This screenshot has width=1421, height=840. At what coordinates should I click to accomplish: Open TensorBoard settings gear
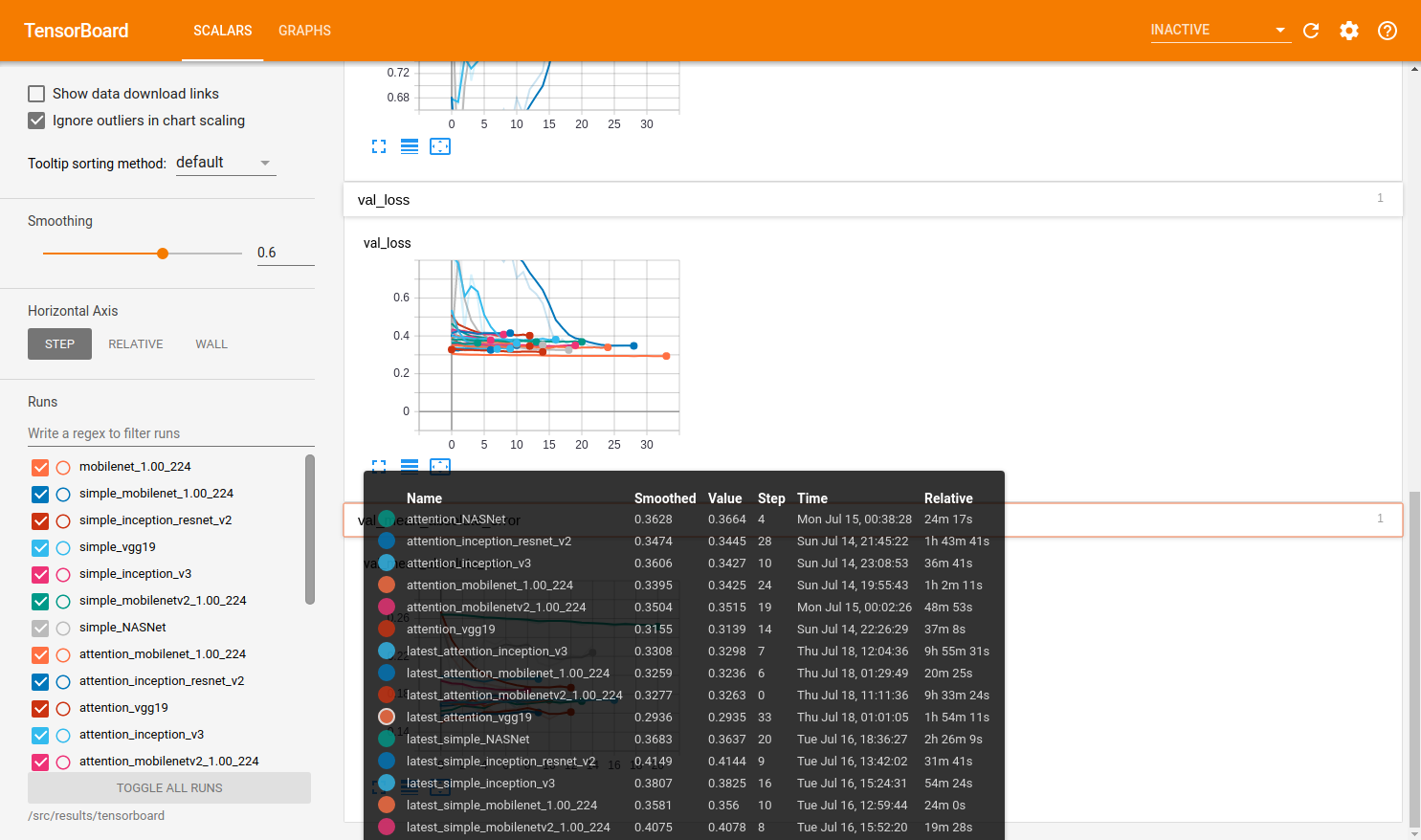point(1349,31)
